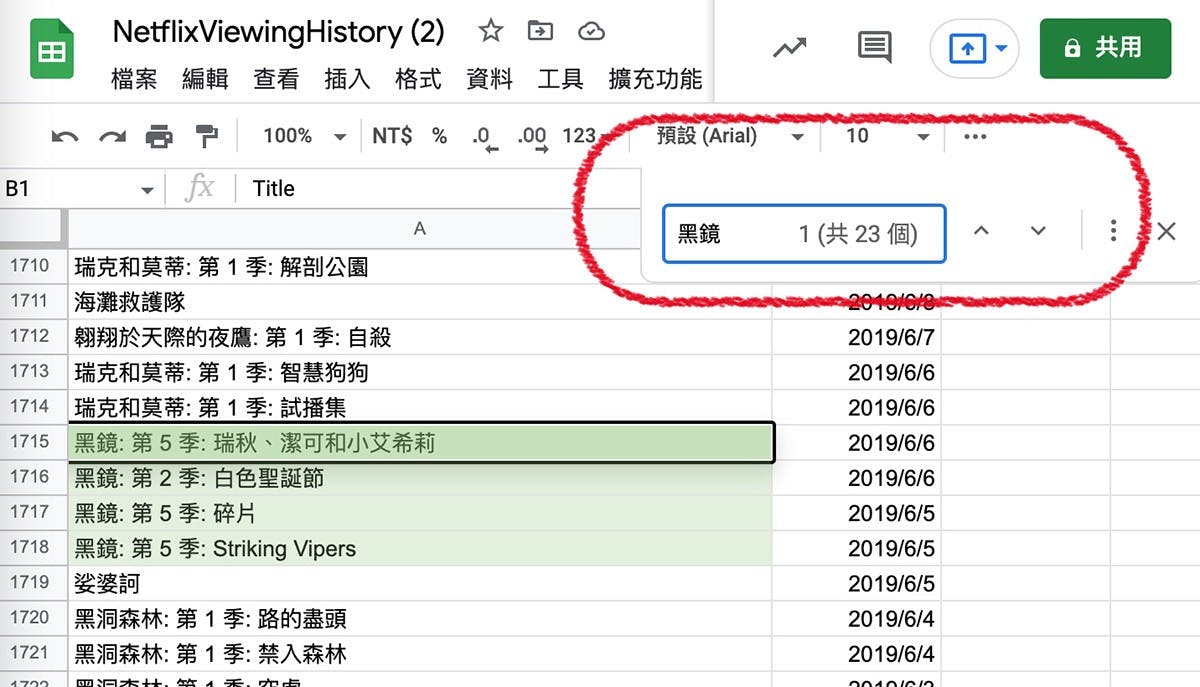Open the font size 10 dropdown

tap(887, 136)
